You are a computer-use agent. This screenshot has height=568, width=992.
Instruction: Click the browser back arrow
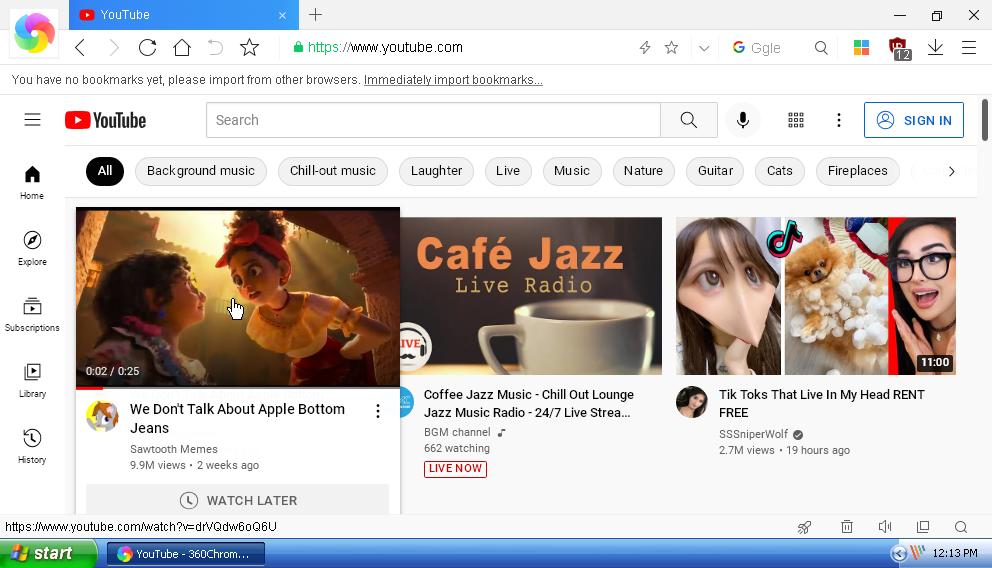pyautogui.click(x=80, y=47)
